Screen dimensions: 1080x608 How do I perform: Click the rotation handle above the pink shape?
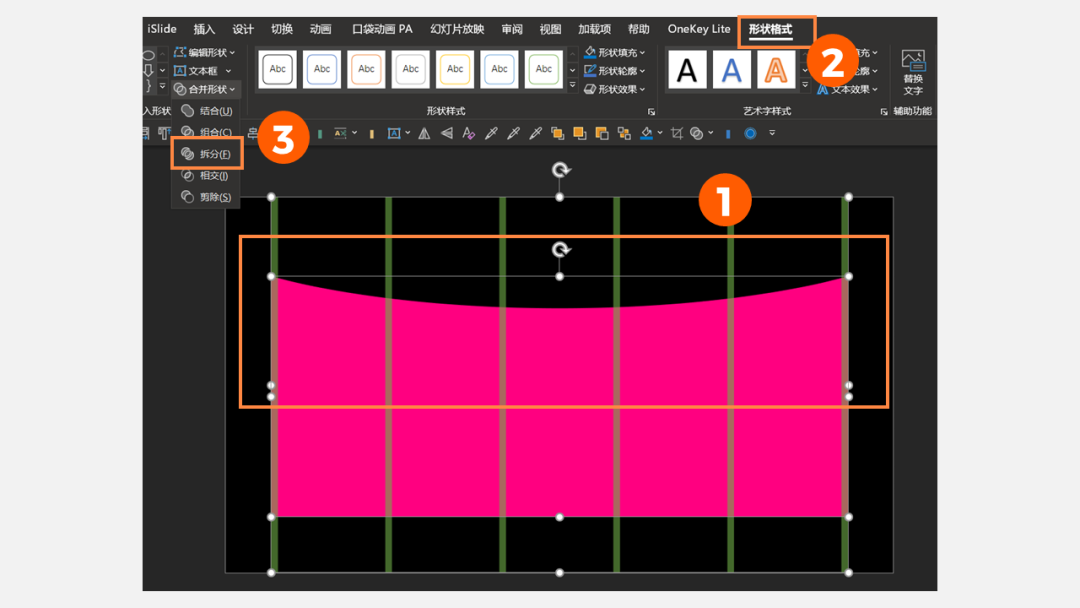click(561, 250)
